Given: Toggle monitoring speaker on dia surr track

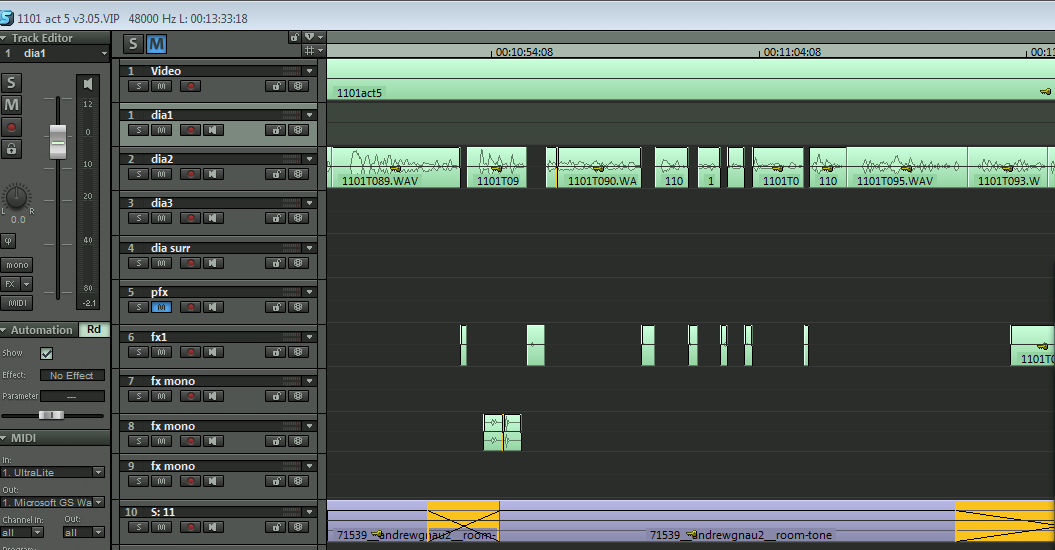Looking at the screenshot, I should coord(212,263).
